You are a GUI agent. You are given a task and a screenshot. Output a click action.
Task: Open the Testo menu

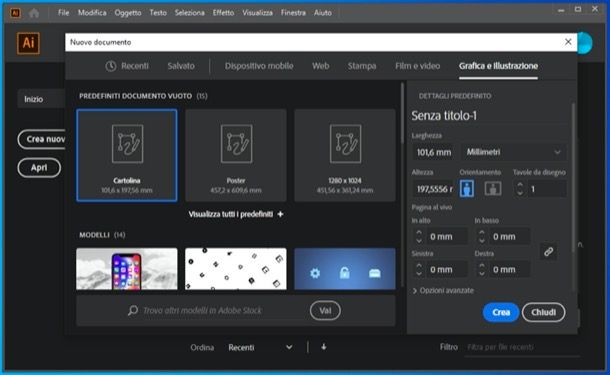(x=158, y=13)
